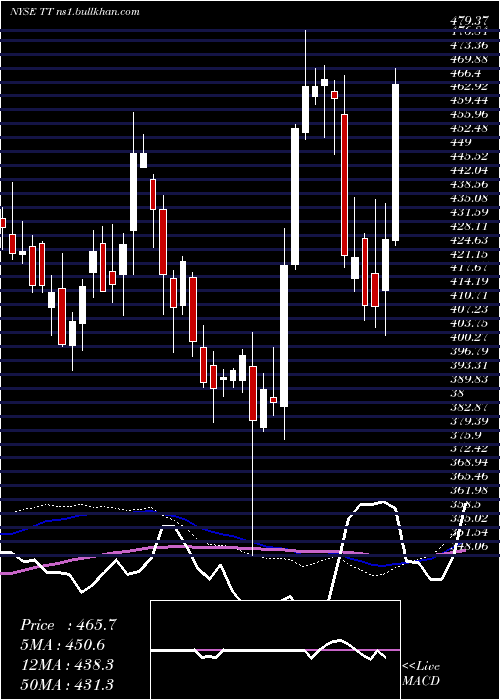
Task: Click the 393.31 price axis label
Action: (470, 365)
